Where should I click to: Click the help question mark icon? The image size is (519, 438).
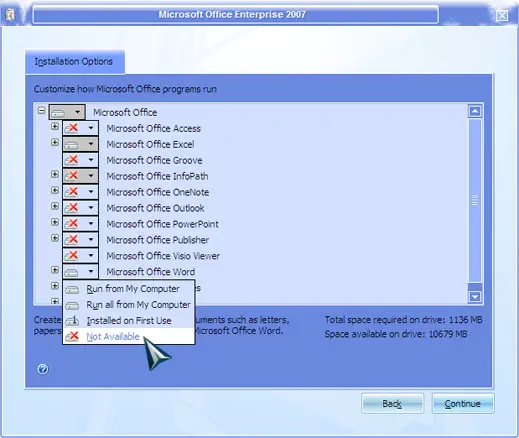click(43, 369)
